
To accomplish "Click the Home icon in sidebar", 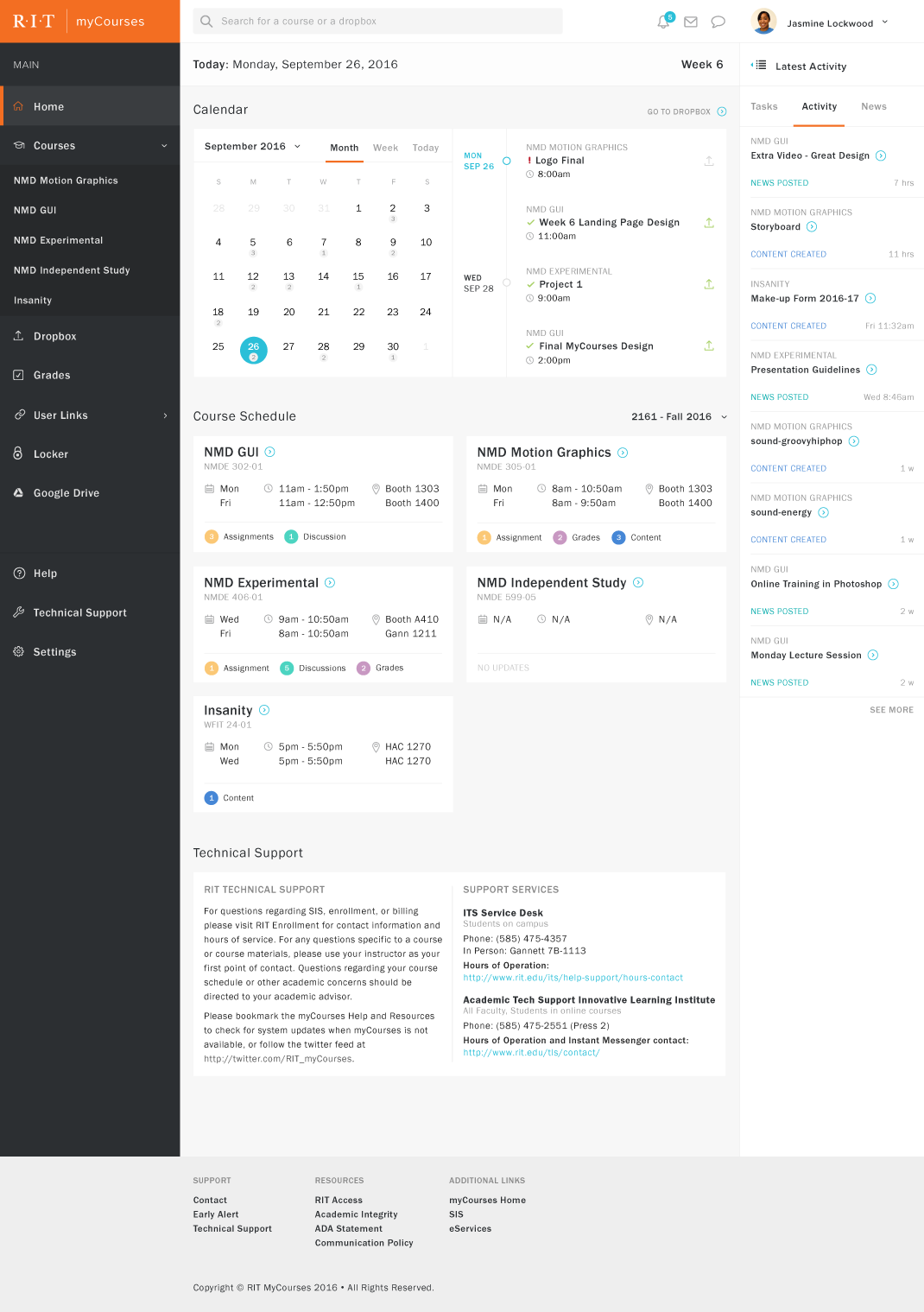I will pos(18,106).
